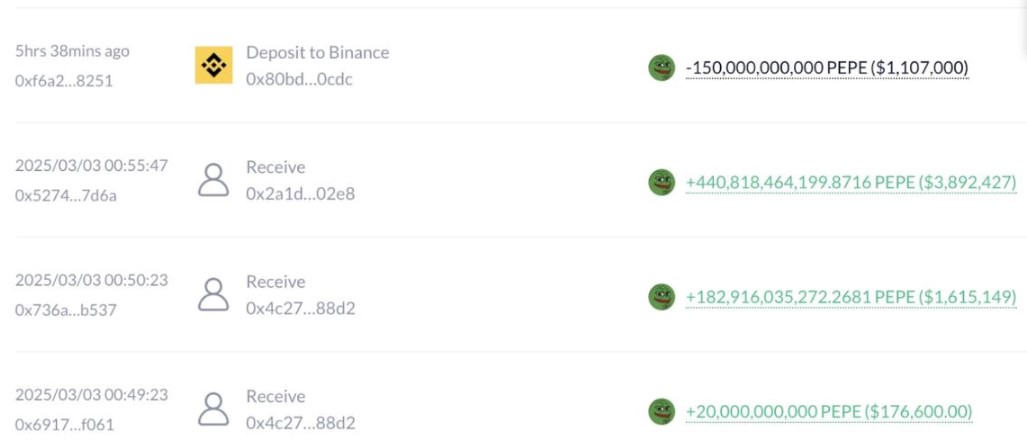
Task: Click the PEPE icon beside -150,000,000,000 PEPE
Action: (x=662, y=67)
